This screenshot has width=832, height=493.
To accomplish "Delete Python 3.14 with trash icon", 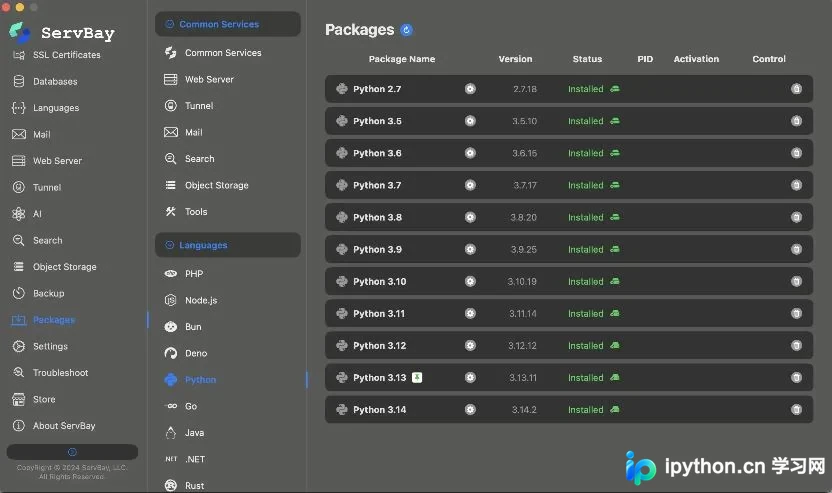I will 796,410.
